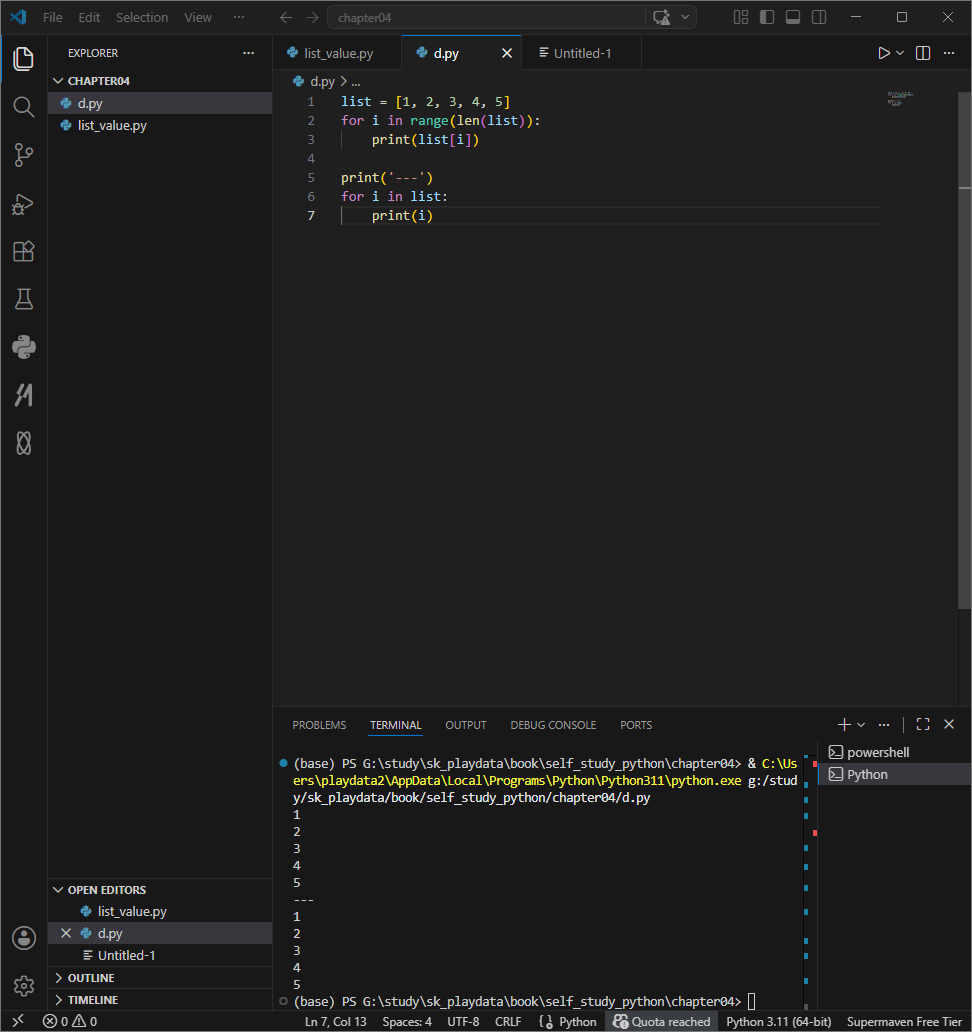972x1032 pixels.
Task: Collapse the CHAPTER04 folder section
Action: tap(159, 81)
